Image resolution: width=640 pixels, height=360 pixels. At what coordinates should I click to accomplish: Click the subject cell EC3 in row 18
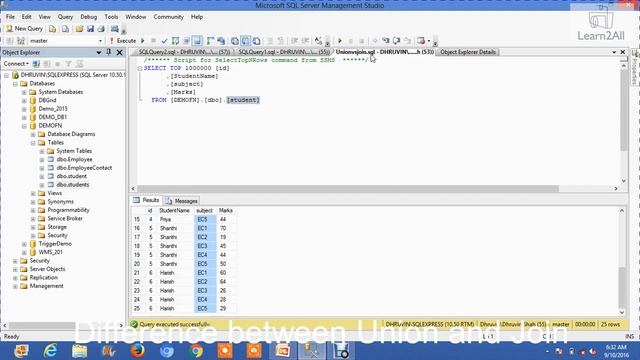(205, 246)
